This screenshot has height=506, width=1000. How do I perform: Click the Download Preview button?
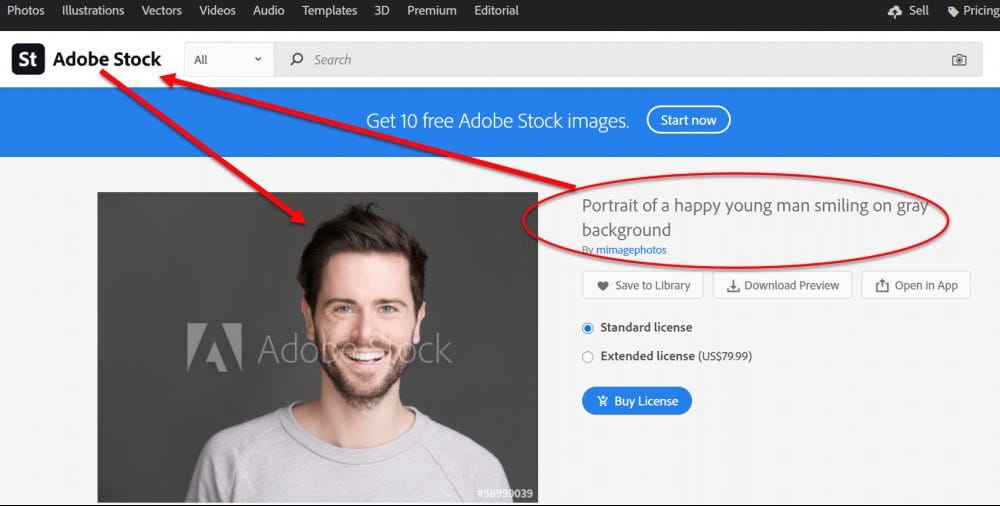click(x=783, y=285)
